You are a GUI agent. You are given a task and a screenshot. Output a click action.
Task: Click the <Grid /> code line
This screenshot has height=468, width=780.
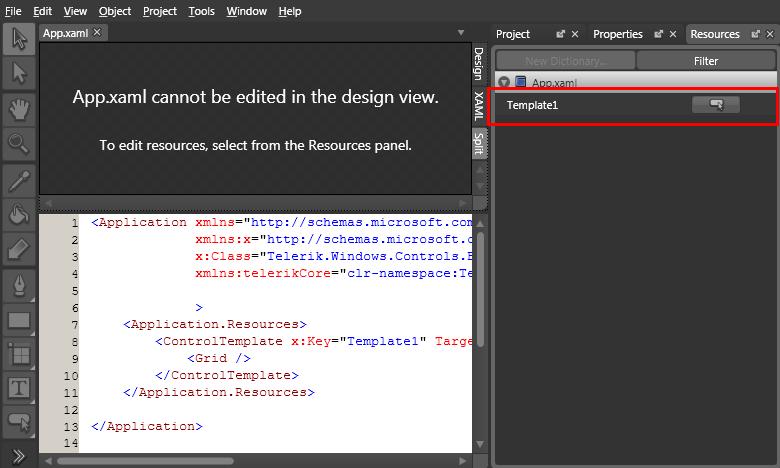pyautogui.click(x=219, y=358)
